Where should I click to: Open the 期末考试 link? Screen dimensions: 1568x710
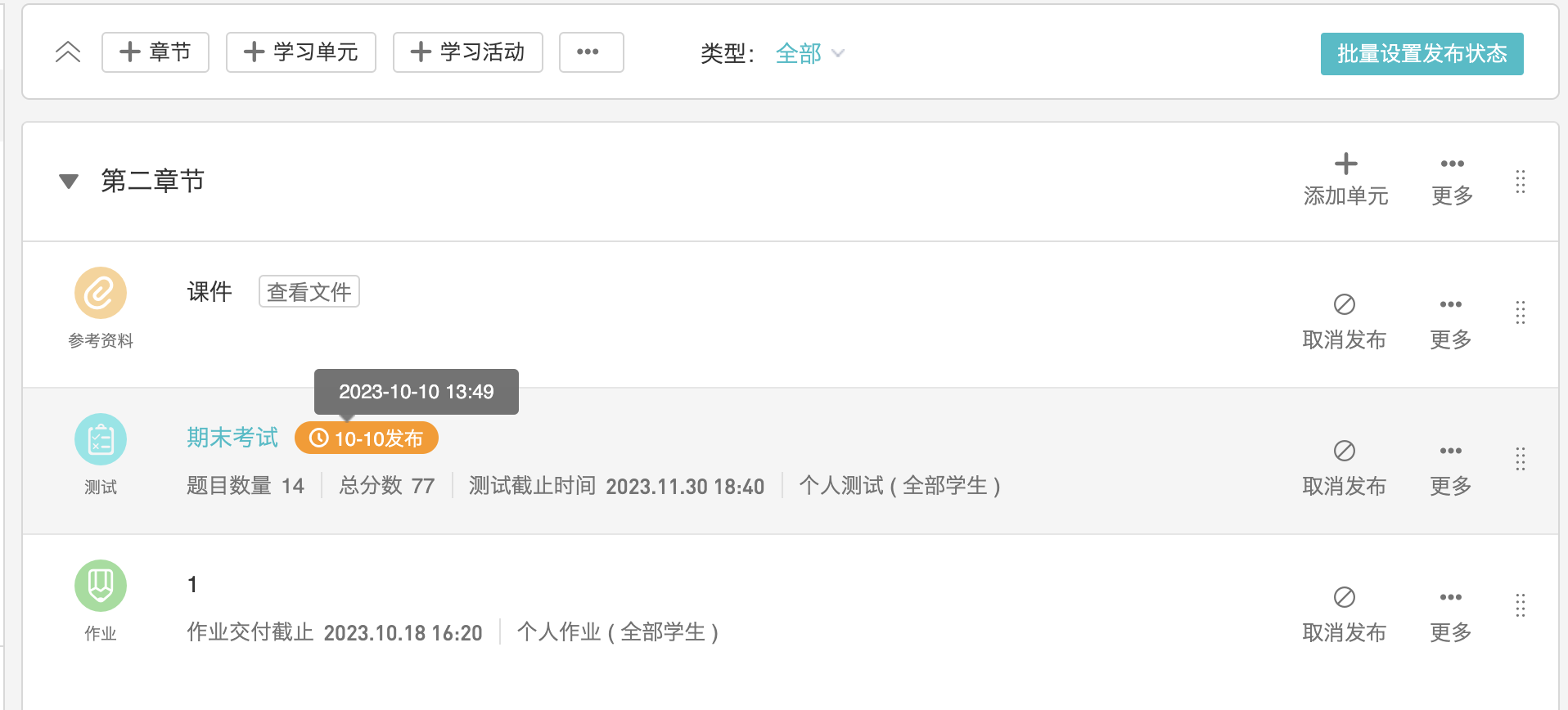pos(232,438)
